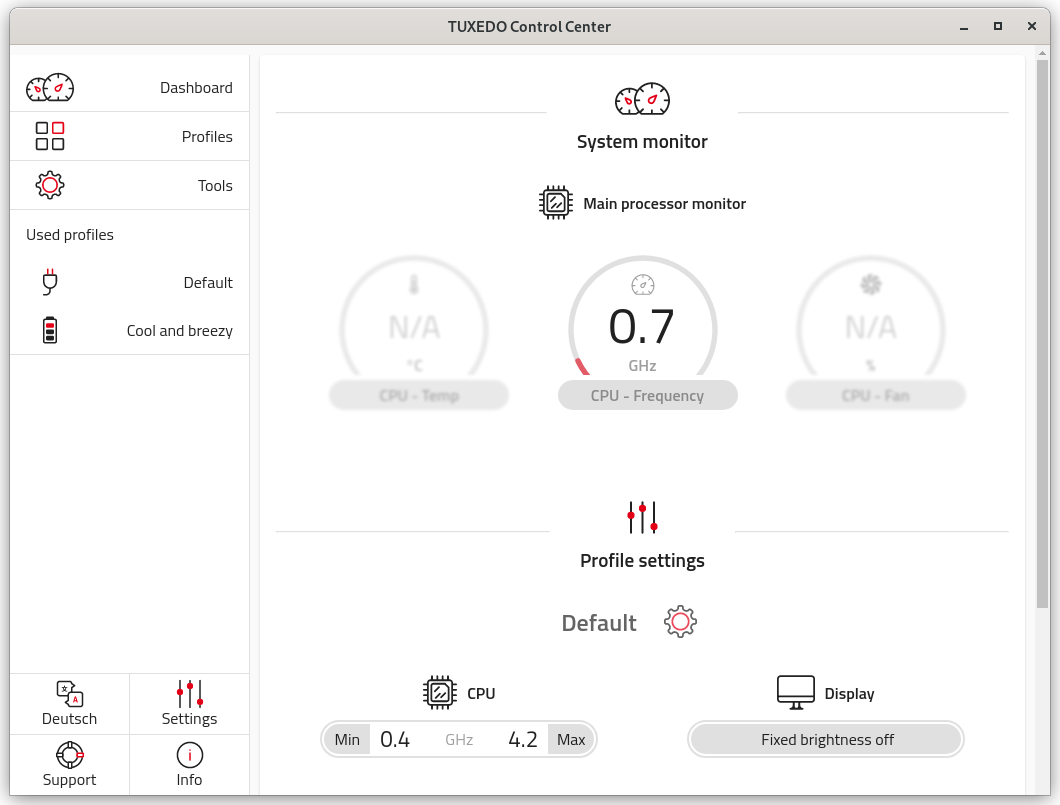Image resolution: width=1060 pixels, height=805 pixels.
Task: Click the Info circle icon
Action: pos(189,755)
